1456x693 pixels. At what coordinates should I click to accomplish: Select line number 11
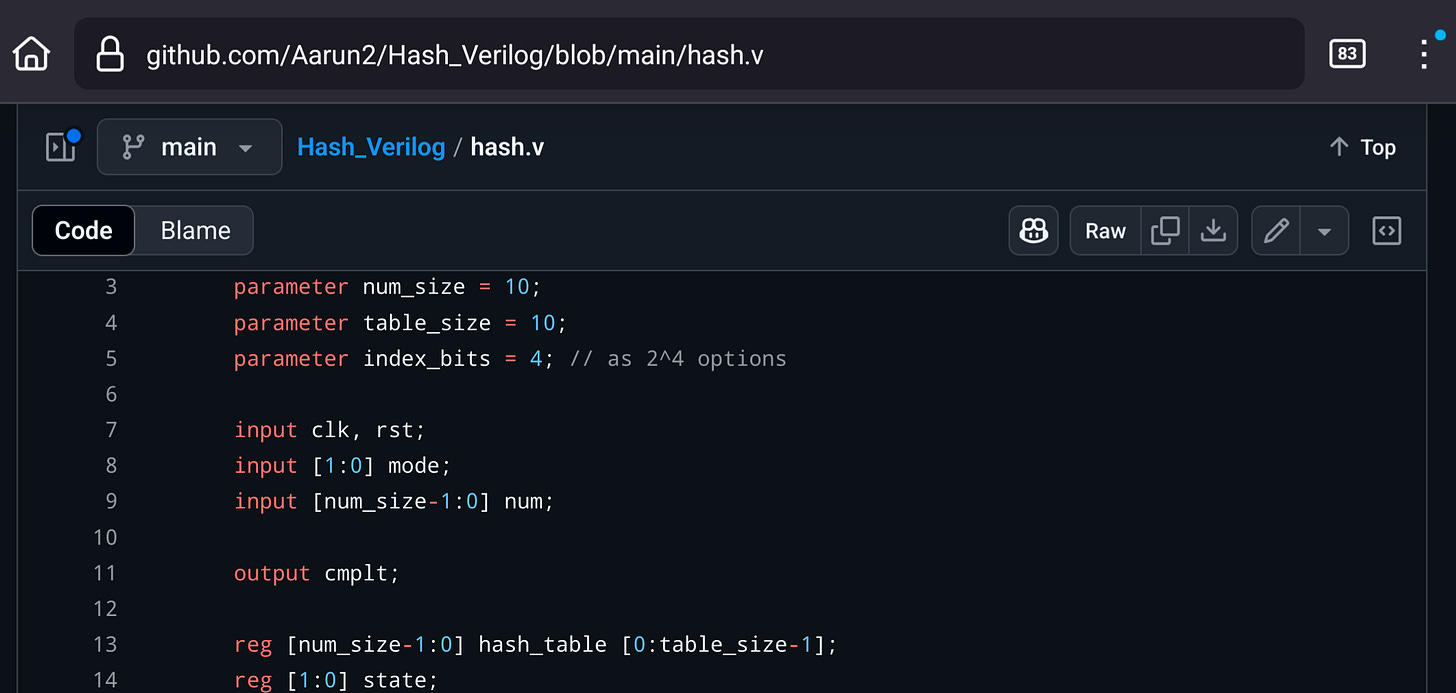coord(105,573)
